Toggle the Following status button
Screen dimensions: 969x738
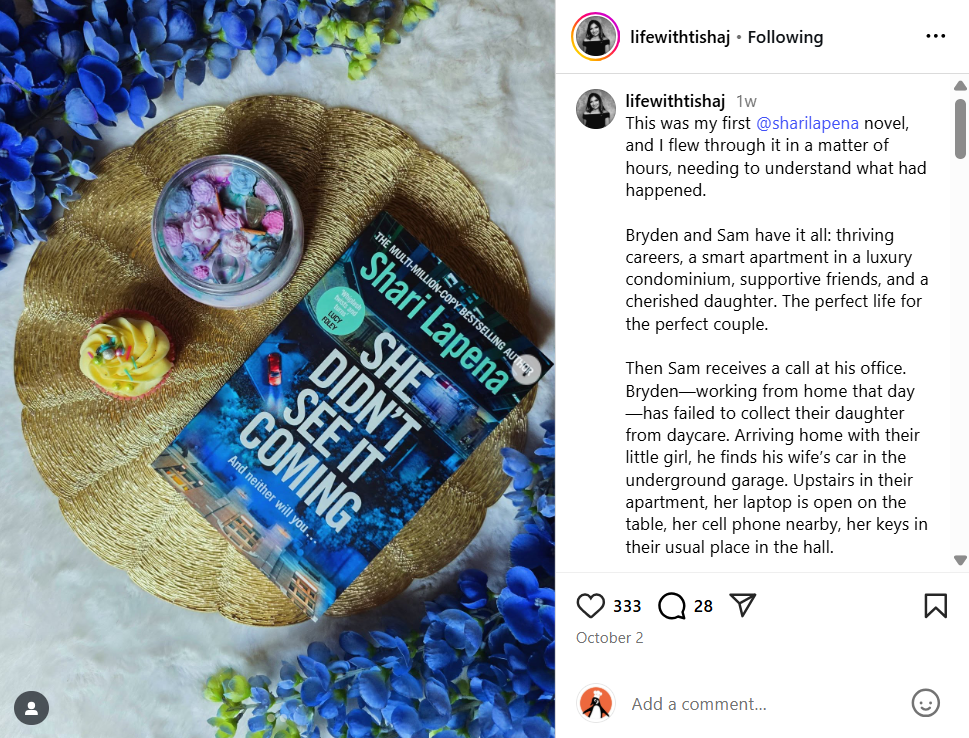coord(785,37)
